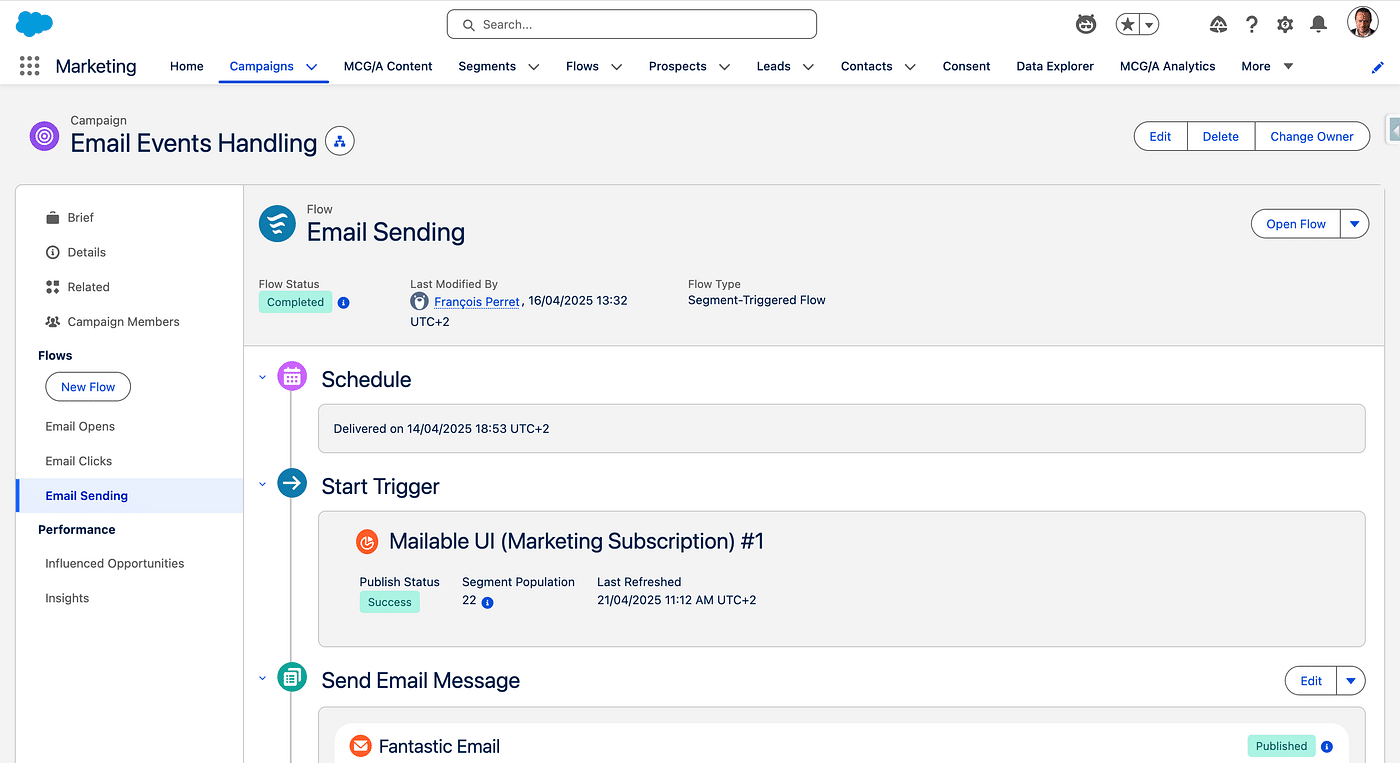Click the pencil edit navigation icon
The width and height of the screenshot is (1400, 763).
[1378, 67]
